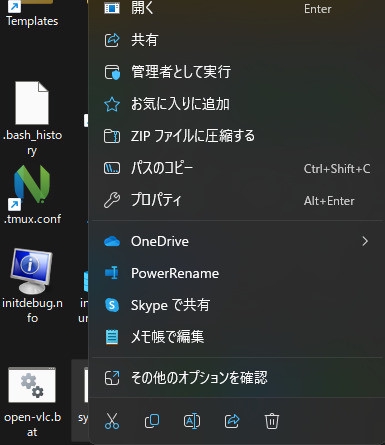Click the open-vlc.bat file name label
Viewport: 385px width, 445px height.
point(32,424)
